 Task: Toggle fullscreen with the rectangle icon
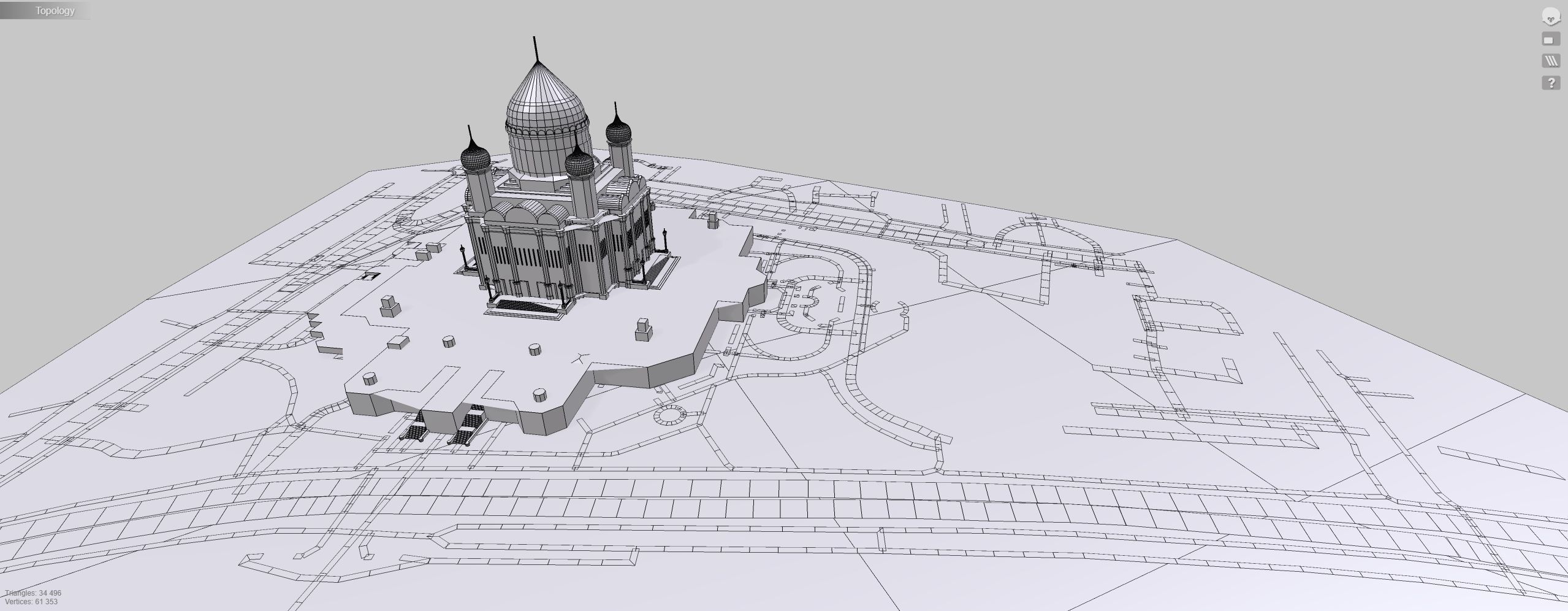click(1551, 40)
